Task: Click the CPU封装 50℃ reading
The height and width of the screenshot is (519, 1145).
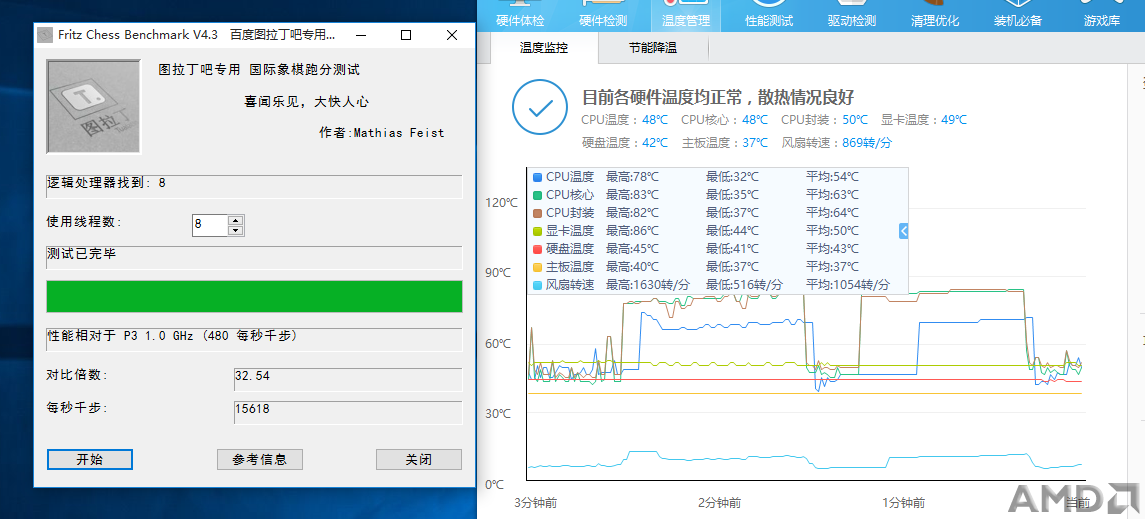Action: pyautogui.click(x=824, y=120)
